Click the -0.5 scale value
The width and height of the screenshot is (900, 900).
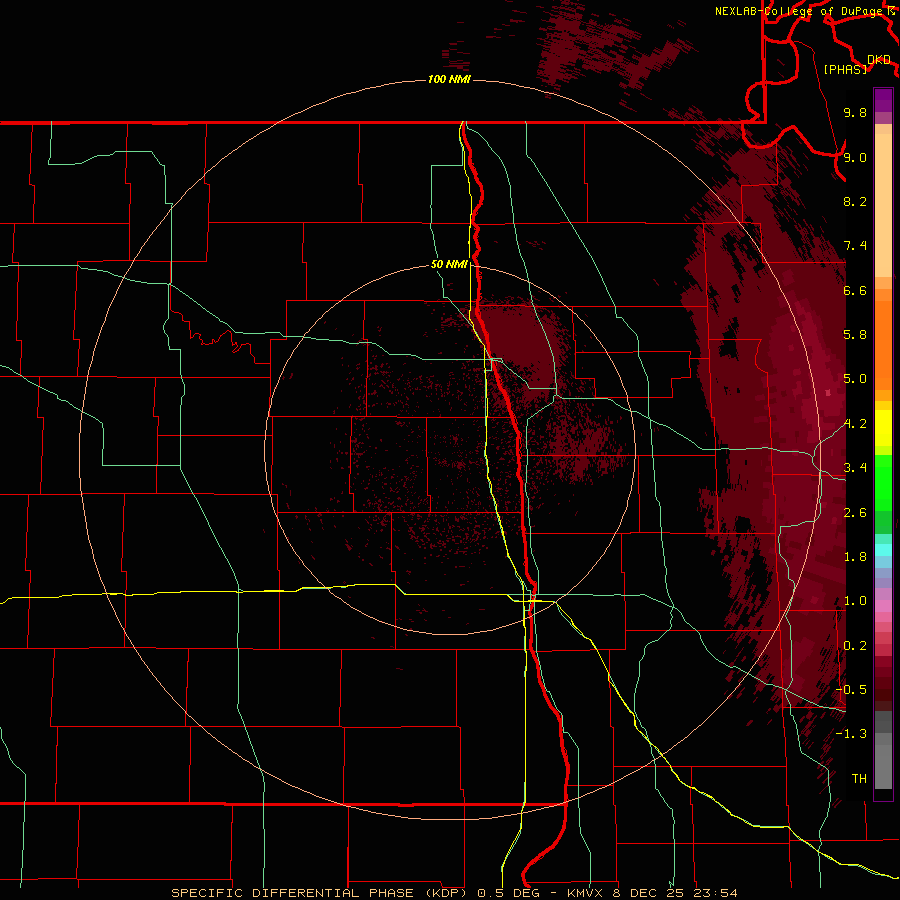tap(851, 690)
